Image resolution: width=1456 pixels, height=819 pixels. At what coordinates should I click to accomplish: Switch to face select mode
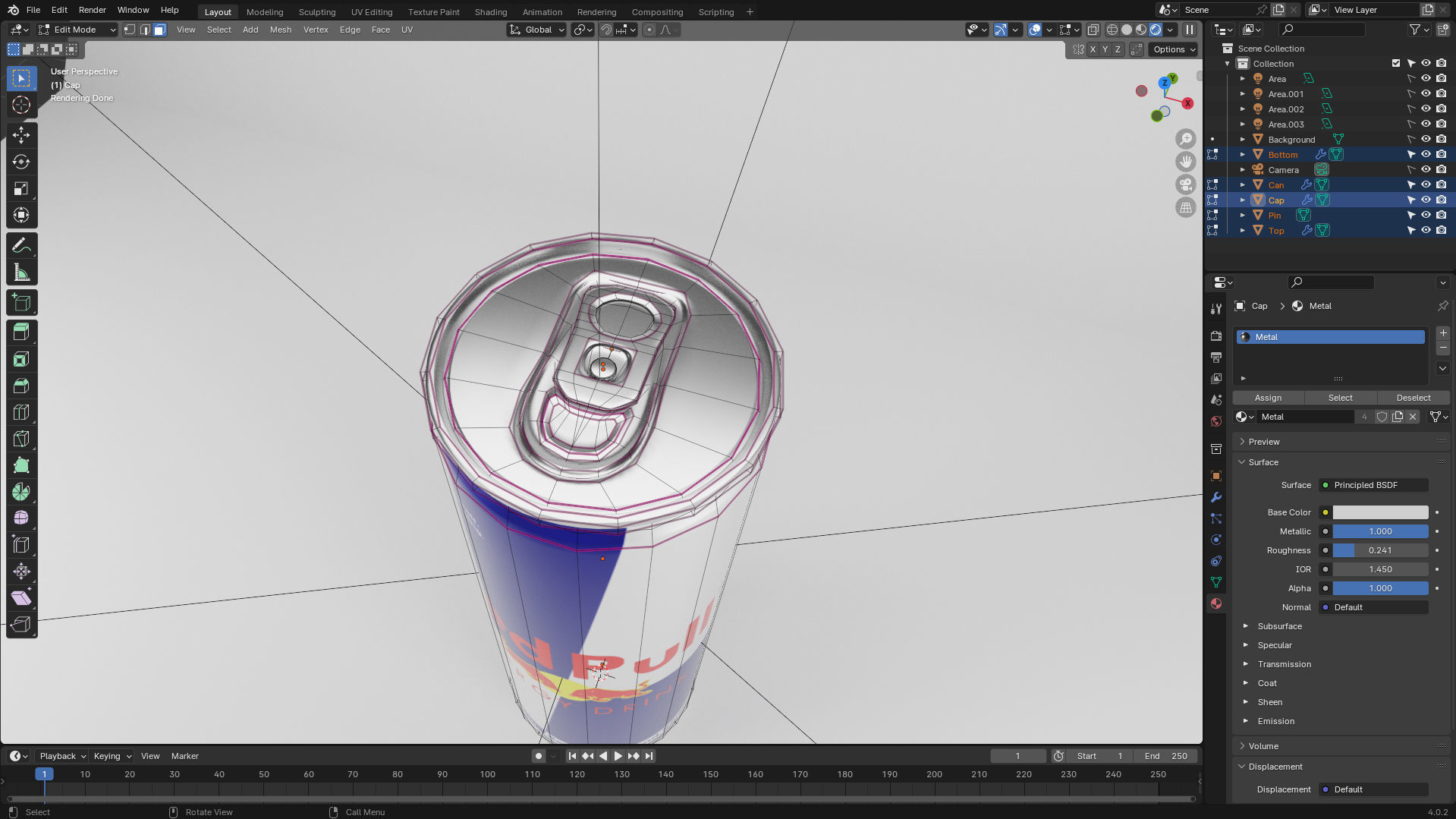coord(159,30)
